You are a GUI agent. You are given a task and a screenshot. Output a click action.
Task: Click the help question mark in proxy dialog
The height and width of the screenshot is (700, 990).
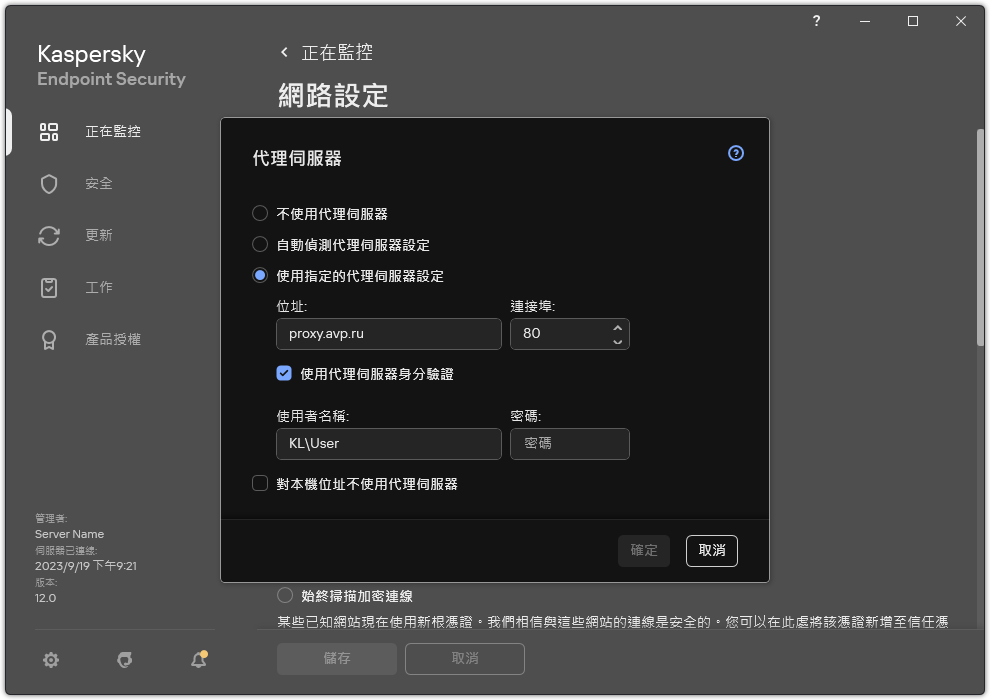point(735,153)
